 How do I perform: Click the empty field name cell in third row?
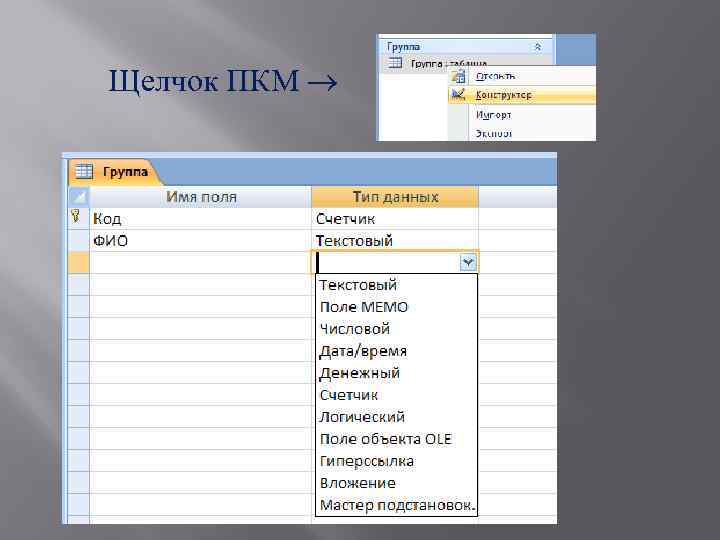200,263
